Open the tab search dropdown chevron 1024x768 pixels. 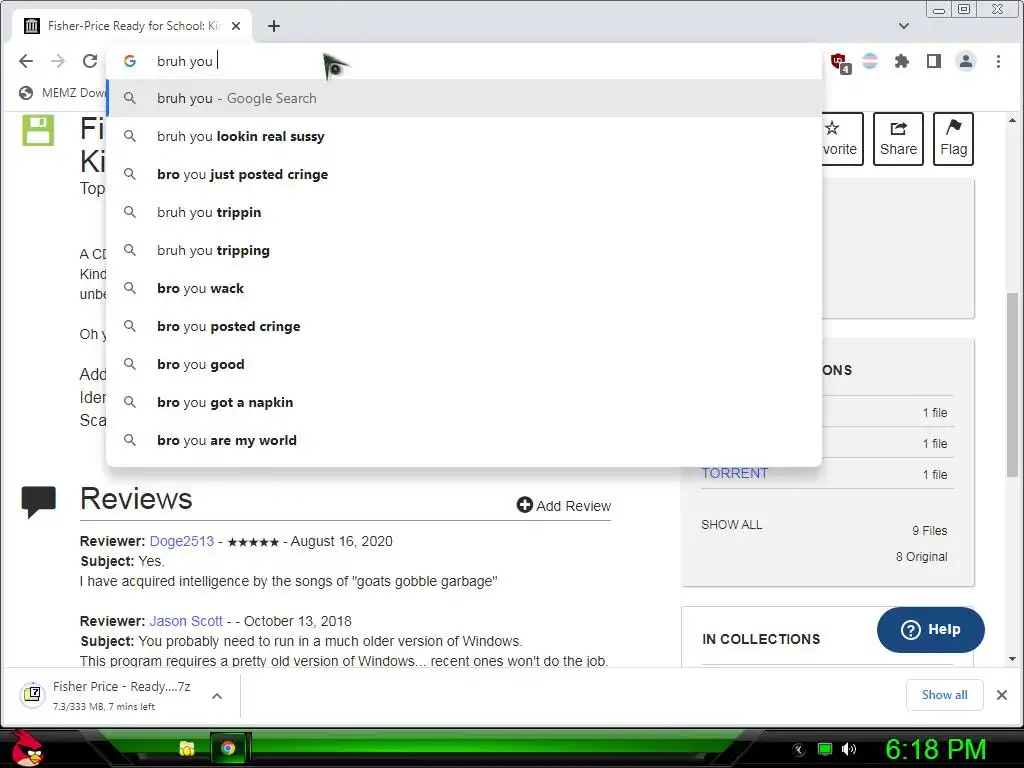[904, 26]
